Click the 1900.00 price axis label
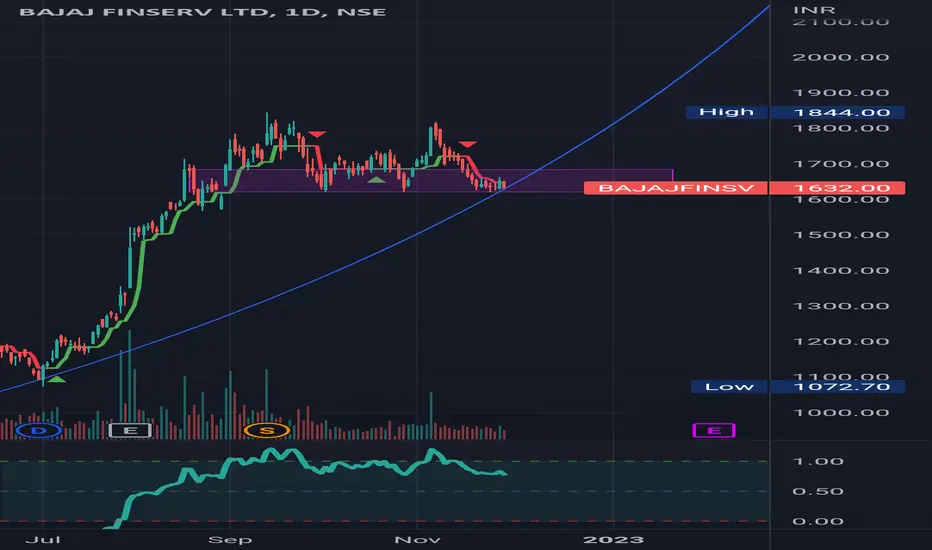The image size is (932, 550). pyautogui.click(x=840, y=93)
